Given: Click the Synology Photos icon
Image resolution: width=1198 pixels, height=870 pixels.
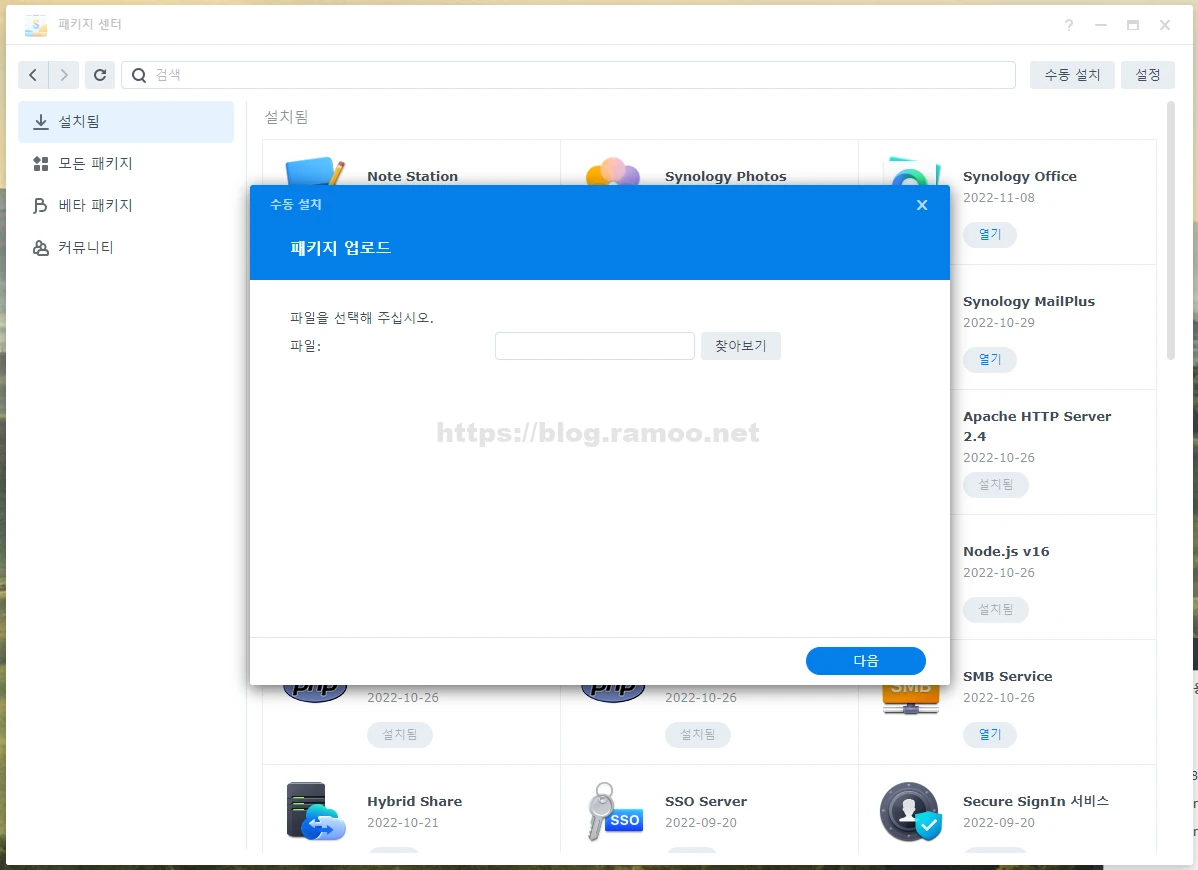Looking at the screenshot, I should point(613,171).
